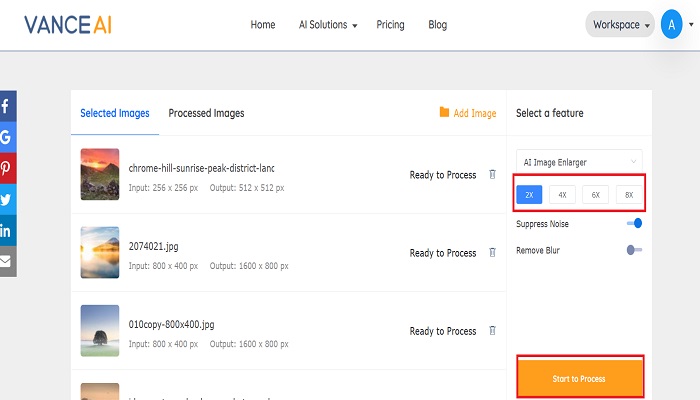Expand the AI Solutions menu
Image resolution: width=700 pixels, height=400 pixels.
[x=328, y=25]
